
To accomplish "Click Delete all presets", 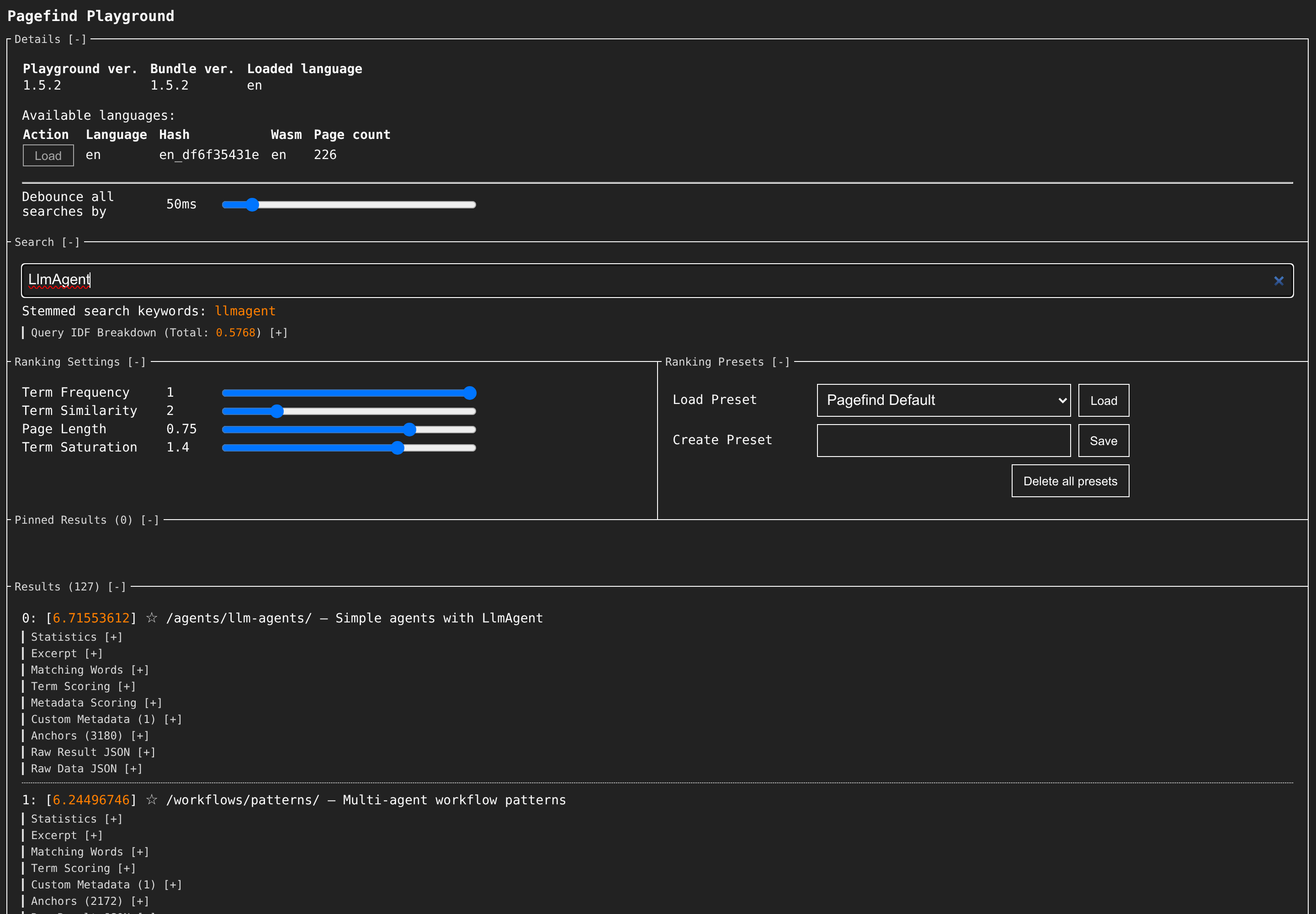I will coord(1070,481).
